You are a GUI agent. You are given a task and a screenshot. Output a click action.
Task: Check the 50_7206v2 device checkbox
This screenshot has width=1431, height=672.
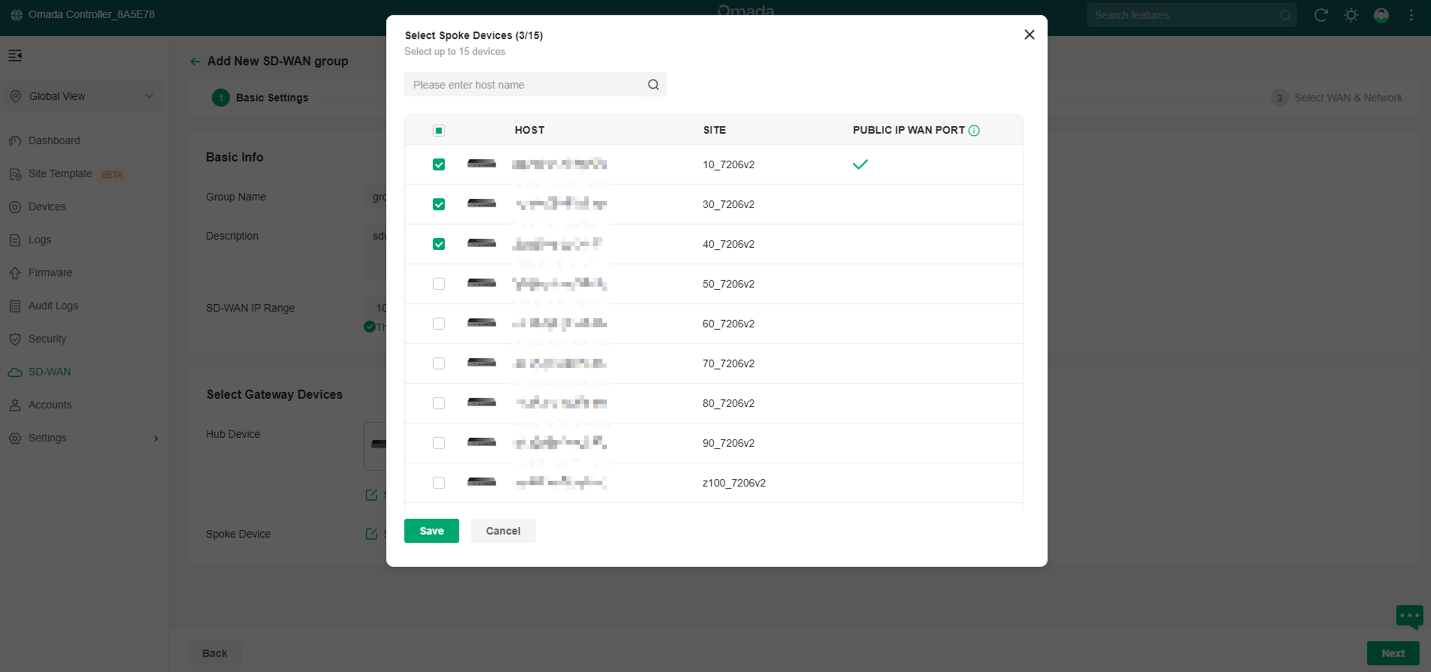point(439,284)
